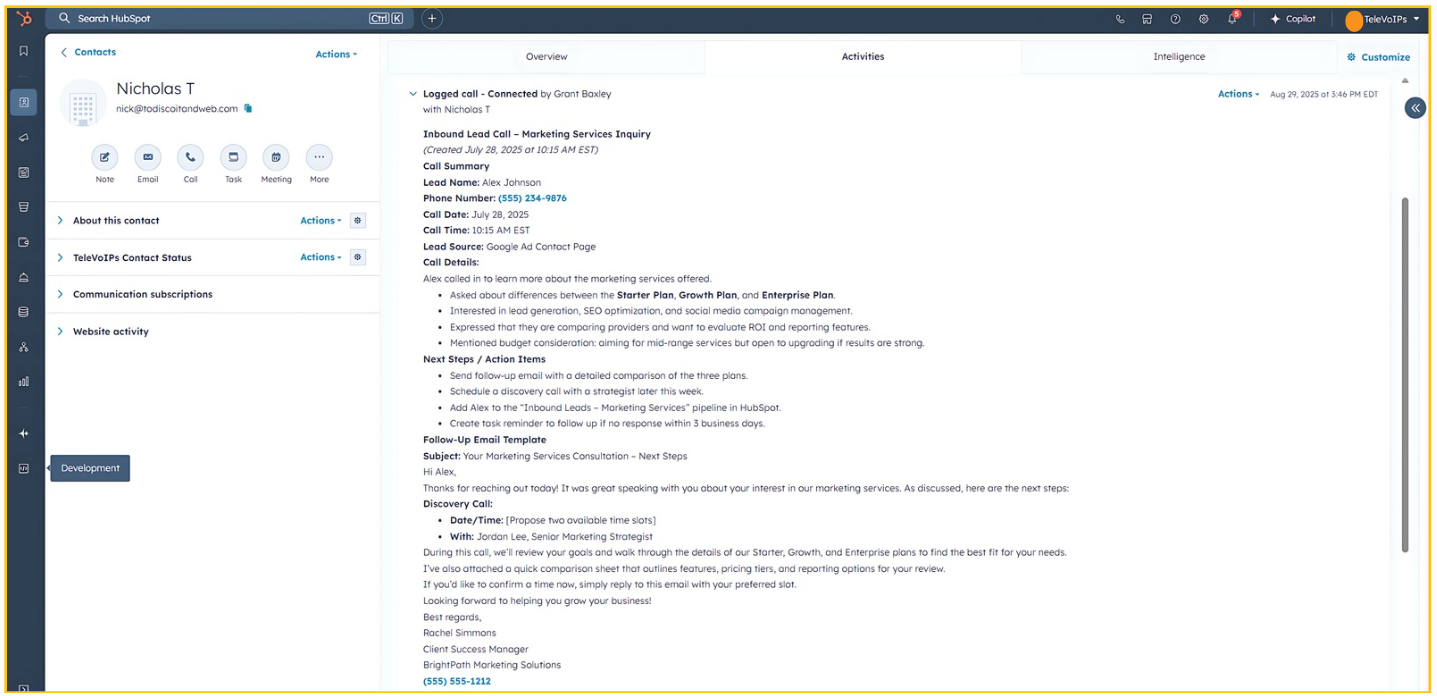The image size is (1437, 696).
Task: Expand the About this contact section
Action: click(60, 220)
